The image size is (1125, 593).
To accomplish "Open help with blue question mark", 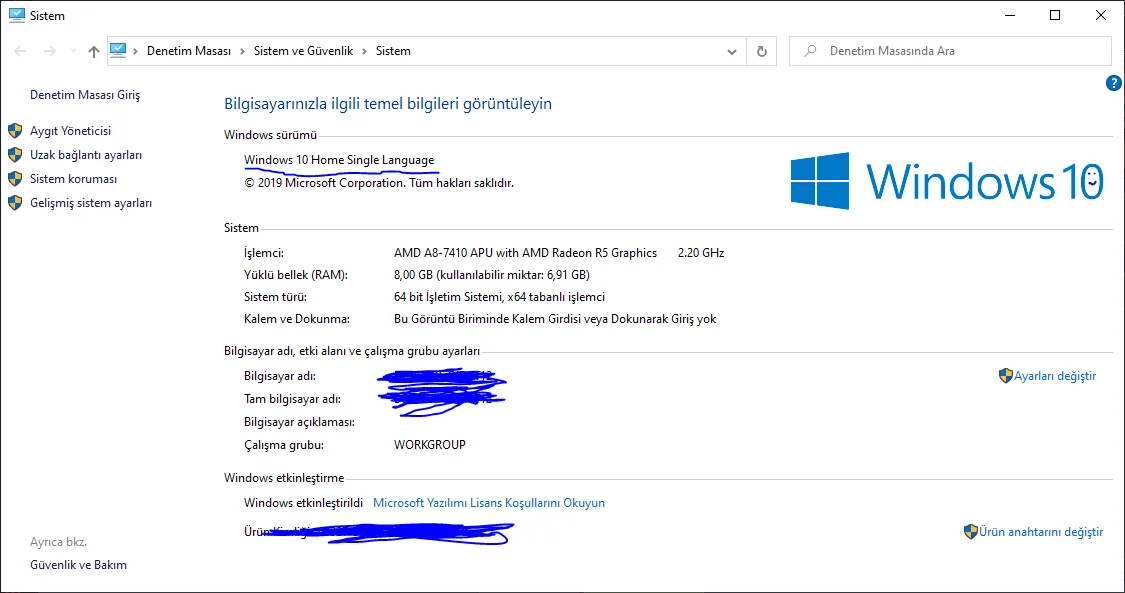I will pos(1114,83).
